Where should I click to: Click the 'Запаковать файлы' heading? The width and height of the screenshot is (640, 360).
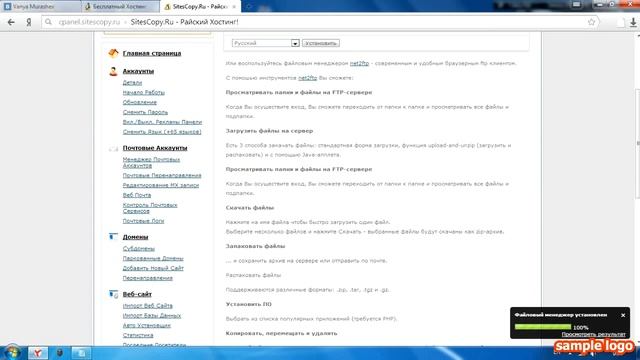pos(256,246)
